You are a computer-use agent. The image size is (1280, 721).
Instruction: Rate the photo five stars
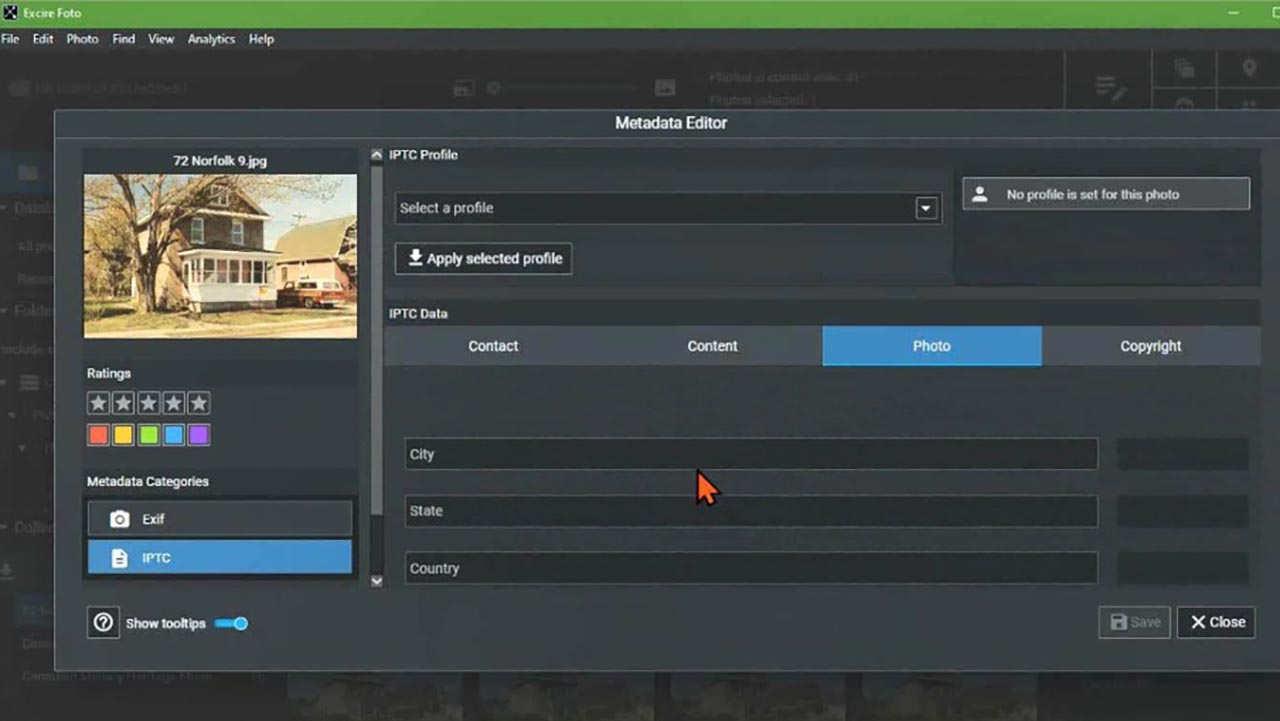(198, 402)
